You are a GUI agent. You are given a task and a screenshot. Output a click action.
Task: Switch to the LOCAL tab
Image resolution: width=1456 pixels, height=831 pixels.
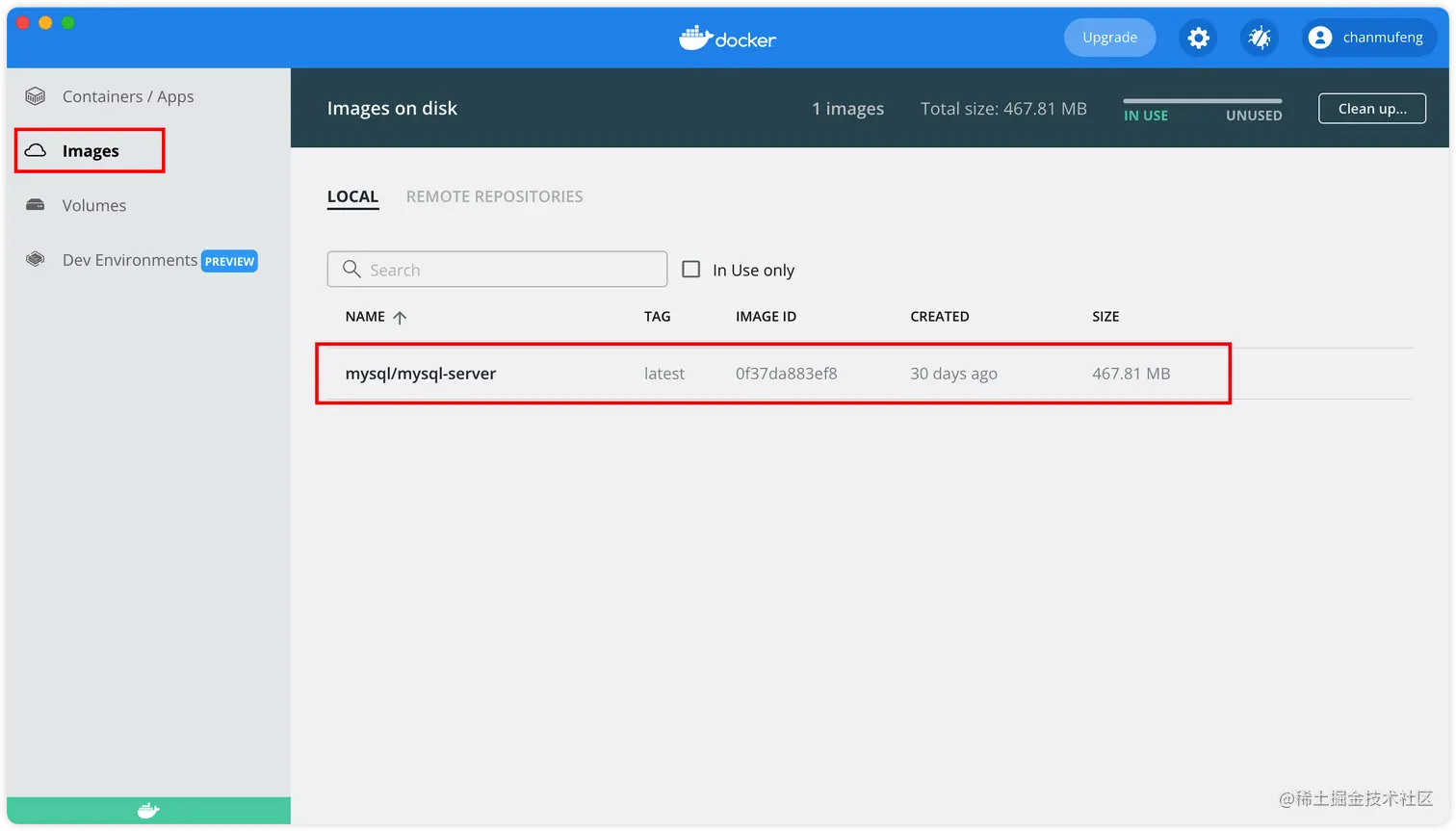[352, 196]
